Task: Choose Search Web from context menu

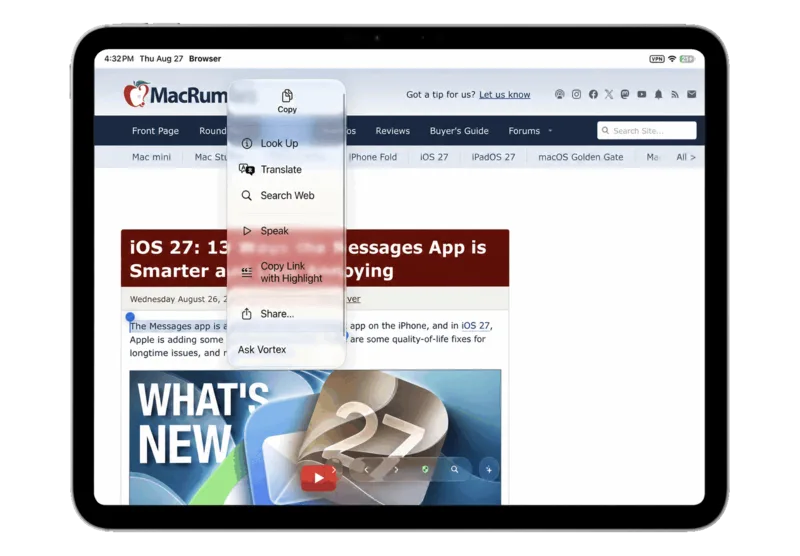Action: (x=287, y=195)
